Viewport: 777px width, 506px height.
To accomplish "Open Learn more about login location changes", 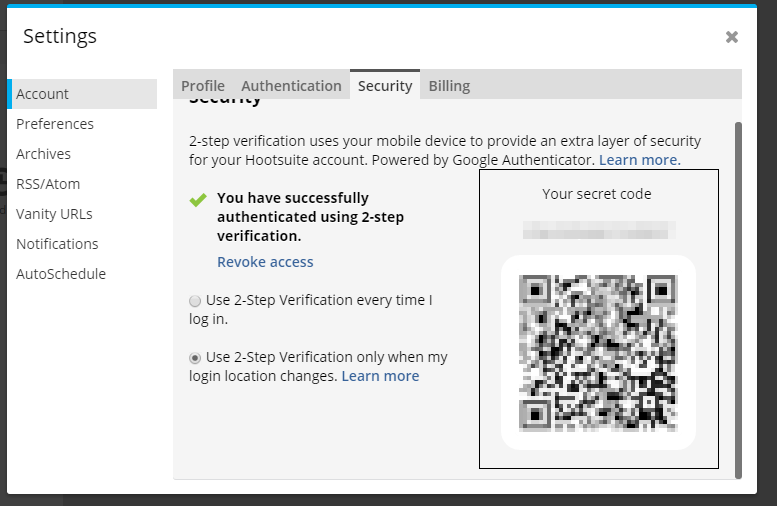I will 380,376.
